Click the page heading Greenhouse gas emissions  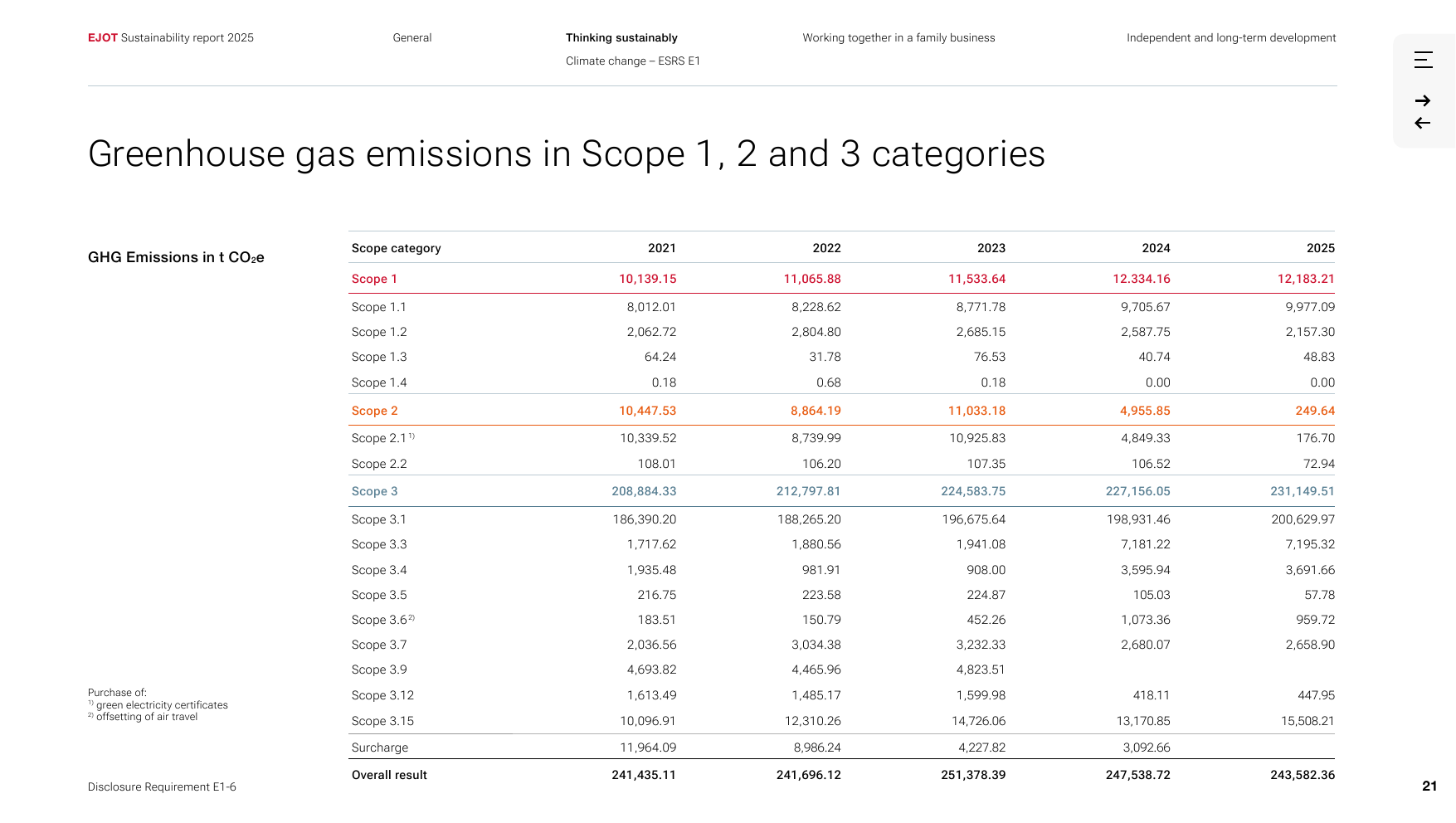click(567, 154)
